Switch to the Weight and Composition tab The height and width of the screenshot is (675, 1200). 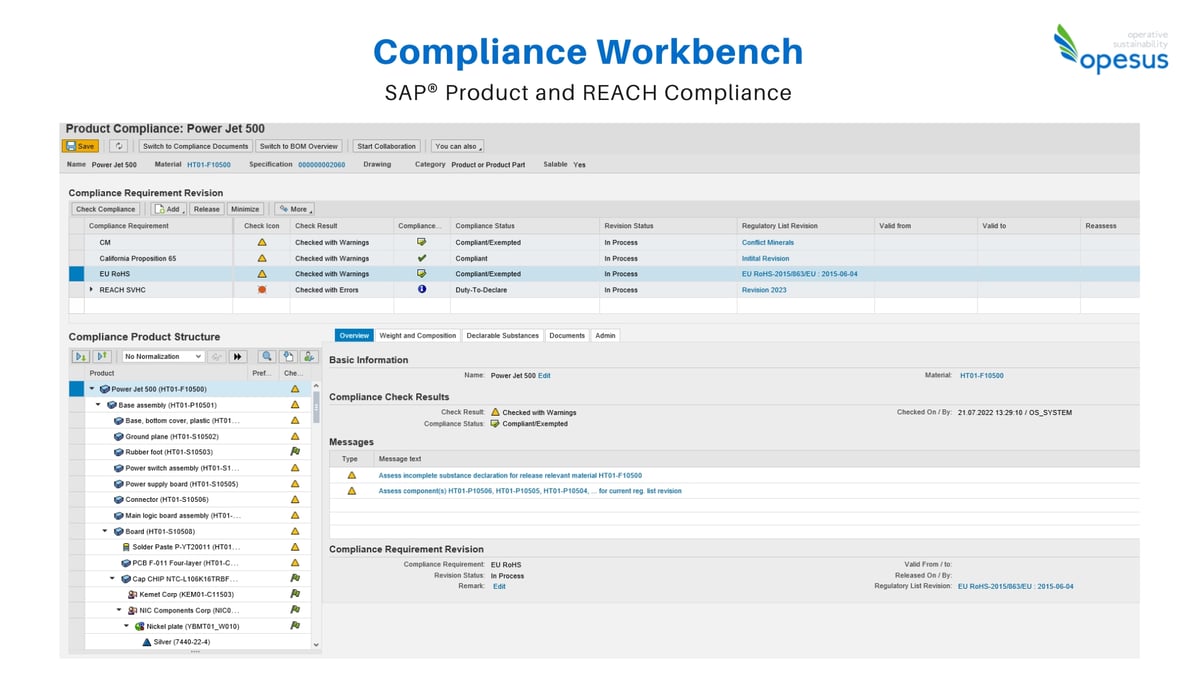[x=417, y=336]
